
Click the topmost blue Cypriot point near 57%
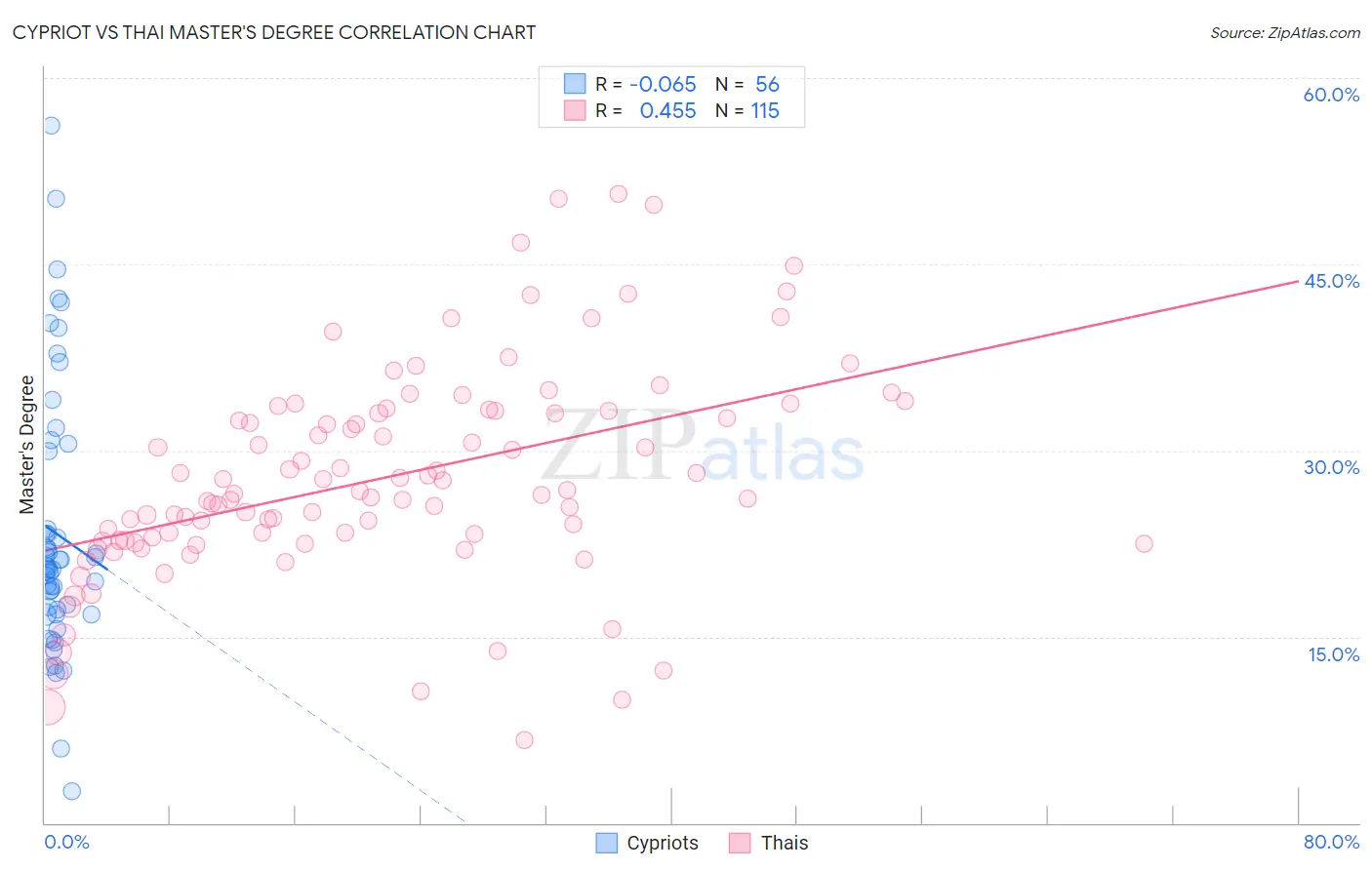pos(51,126)
